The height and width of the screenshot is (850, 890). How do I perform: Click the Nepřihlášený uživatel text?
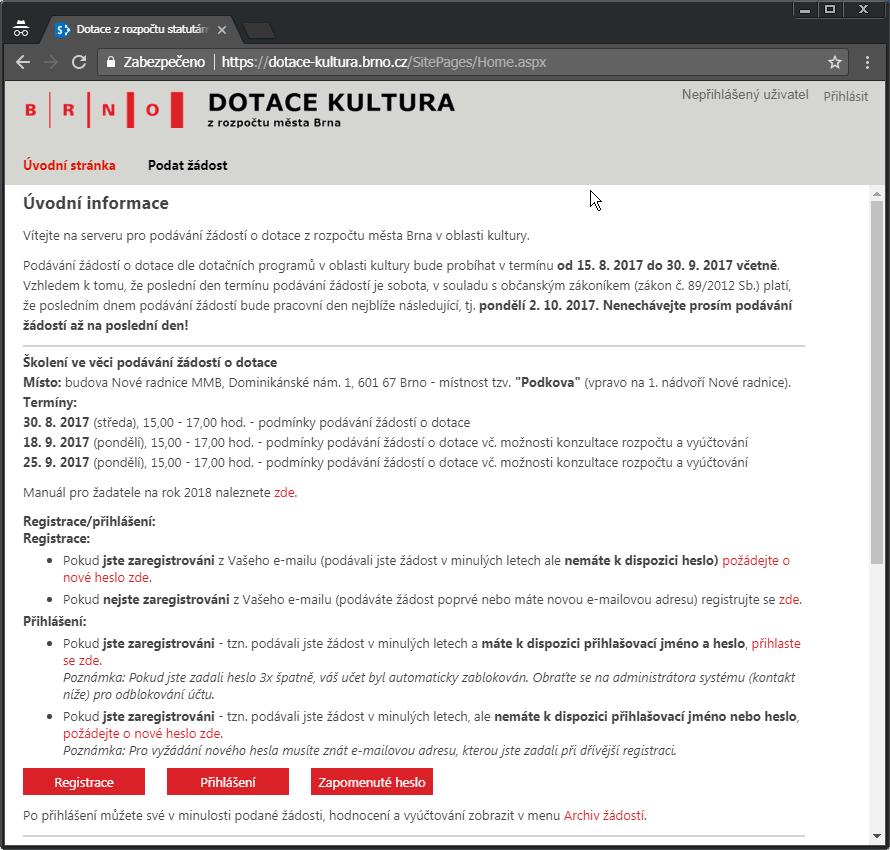(745, 95)
